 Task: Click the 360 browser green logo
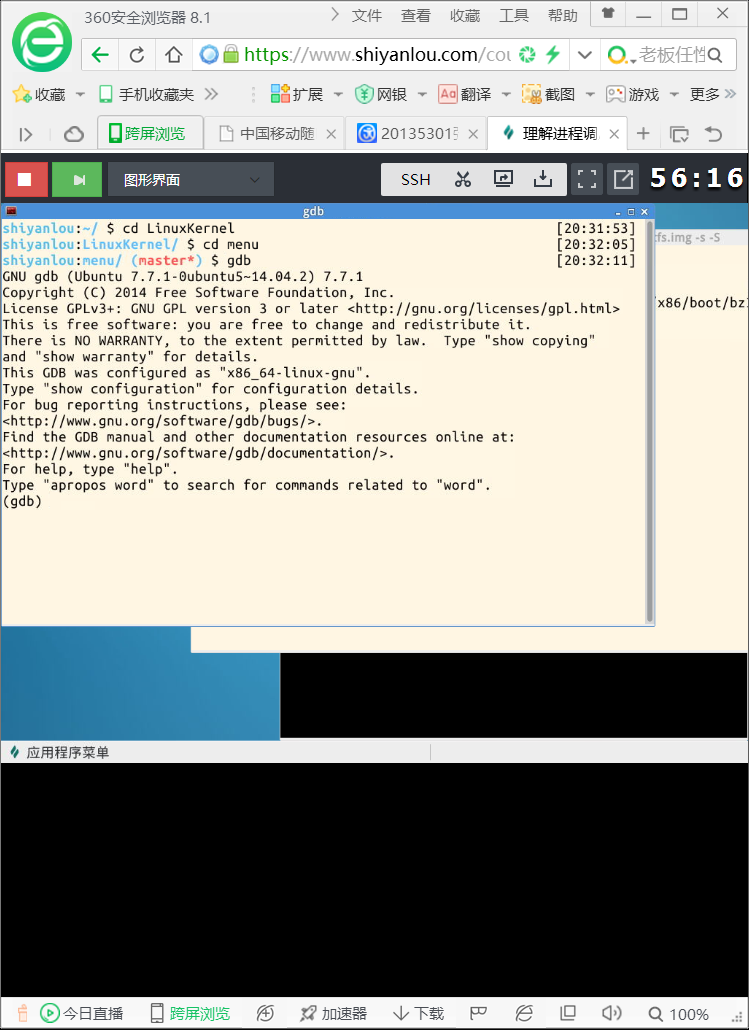pos(42,43)
